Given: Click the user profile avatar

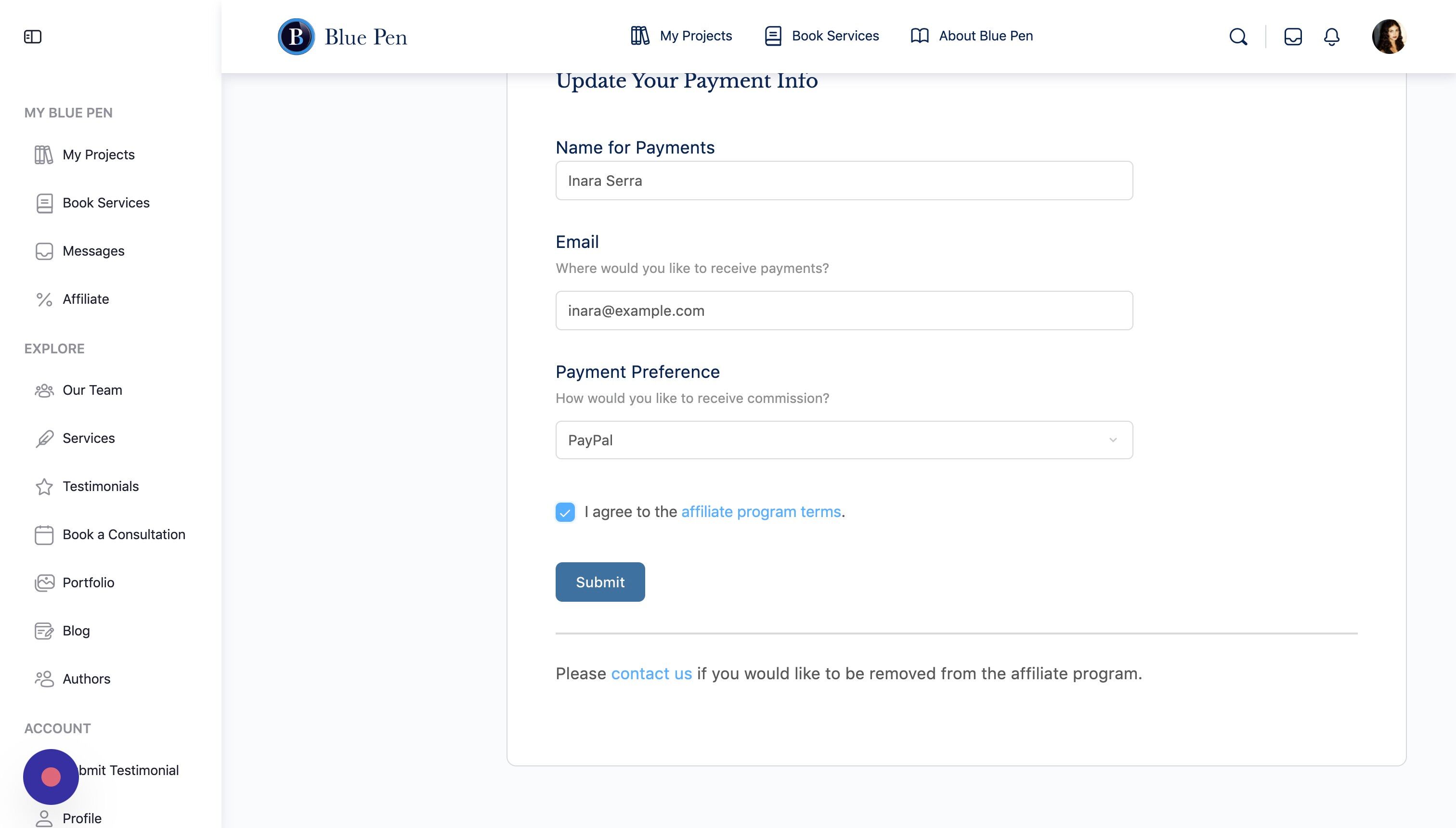Looking at the screenshot, I should [1389, 37].
